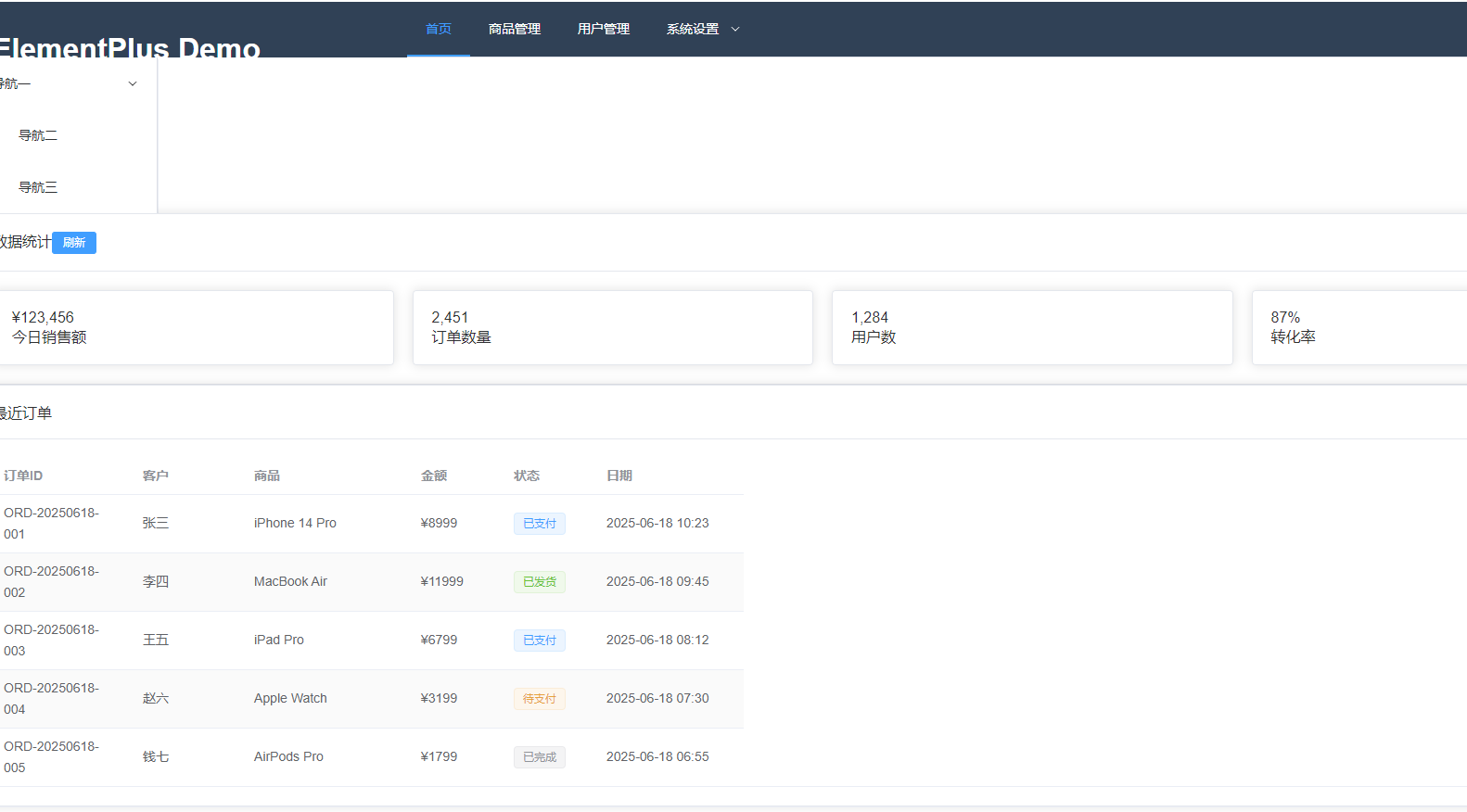Click the Apple Watch product cell
Viewport: 1467px width, 812px height.
[290, 698]
